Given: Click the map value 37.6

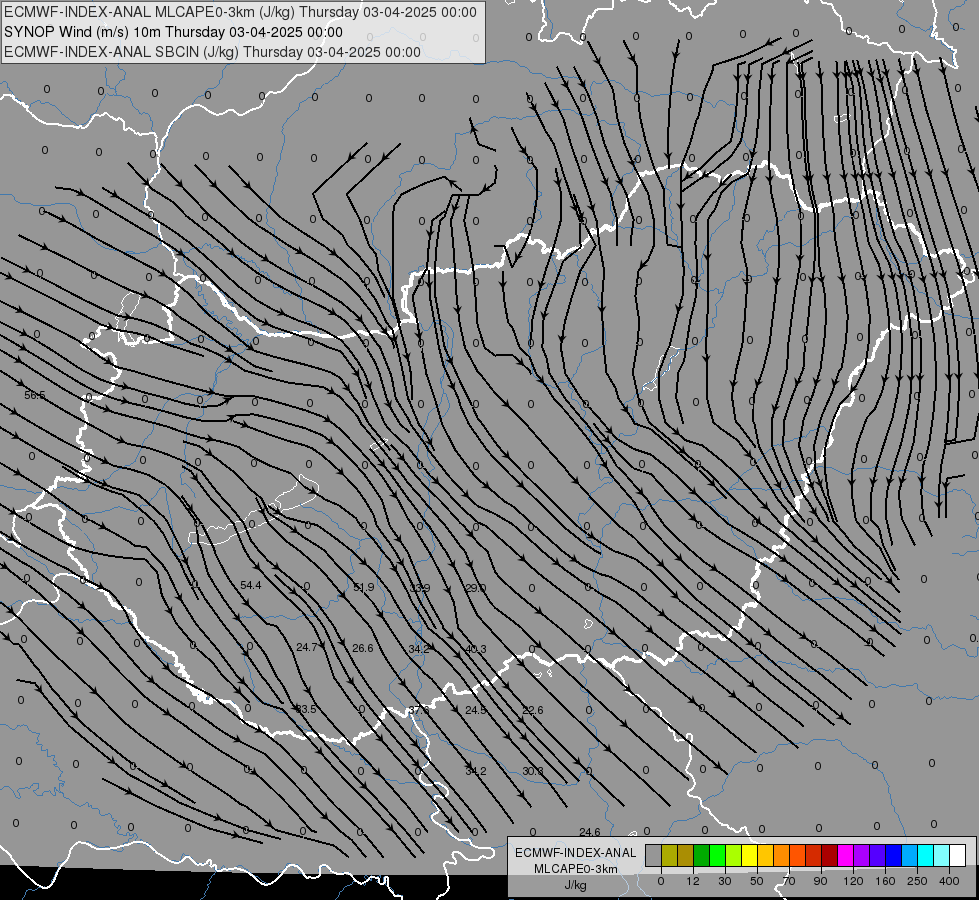Looking at the screenshot, I should [419, 710].
